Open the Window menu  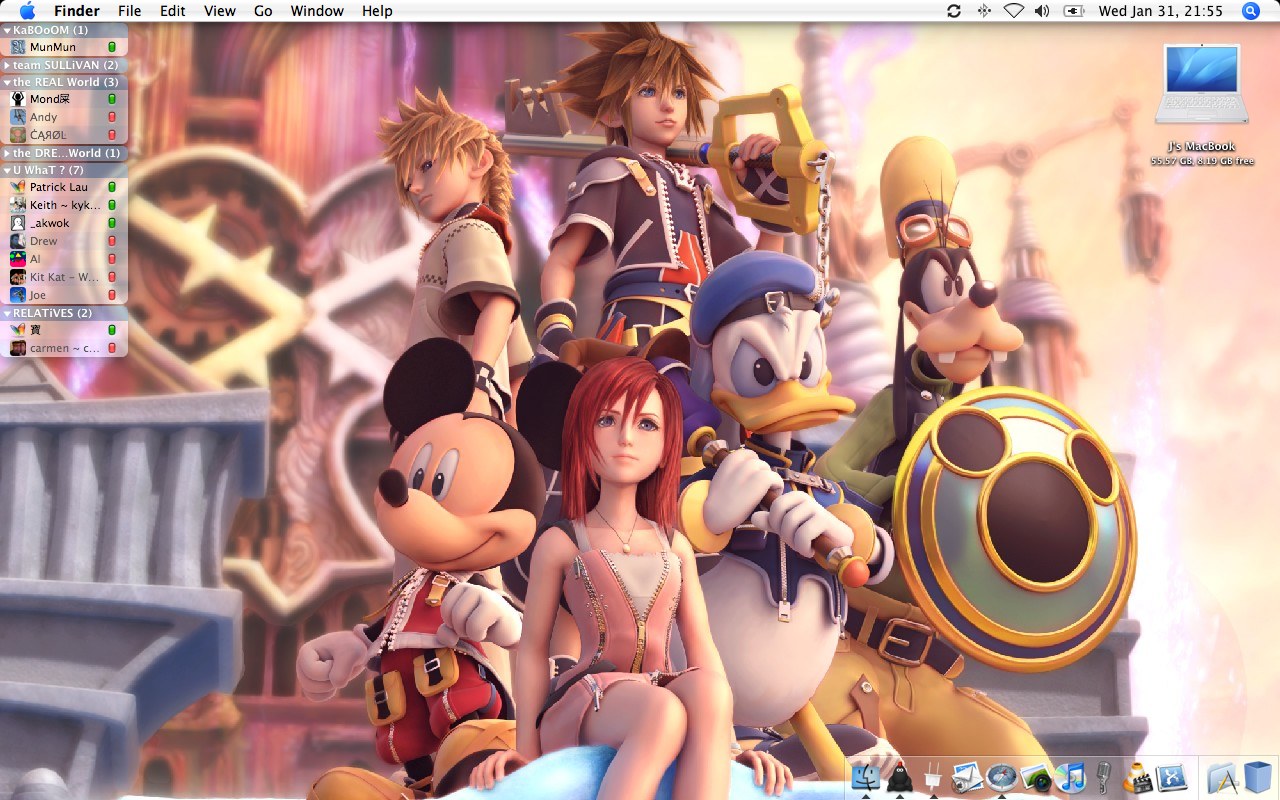tap(317, 11)
